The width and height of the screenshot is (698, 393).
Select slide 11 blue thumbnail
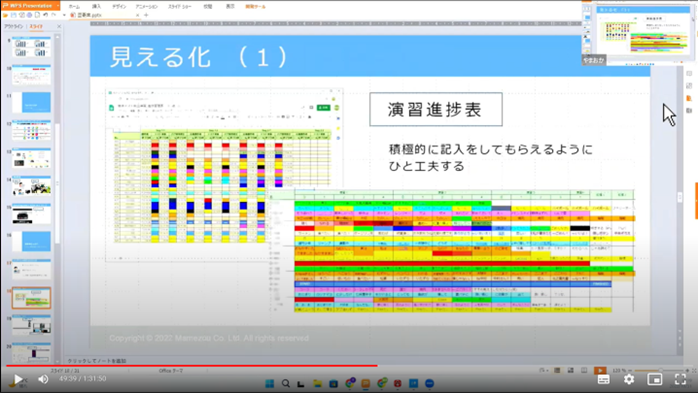[31, 102]
